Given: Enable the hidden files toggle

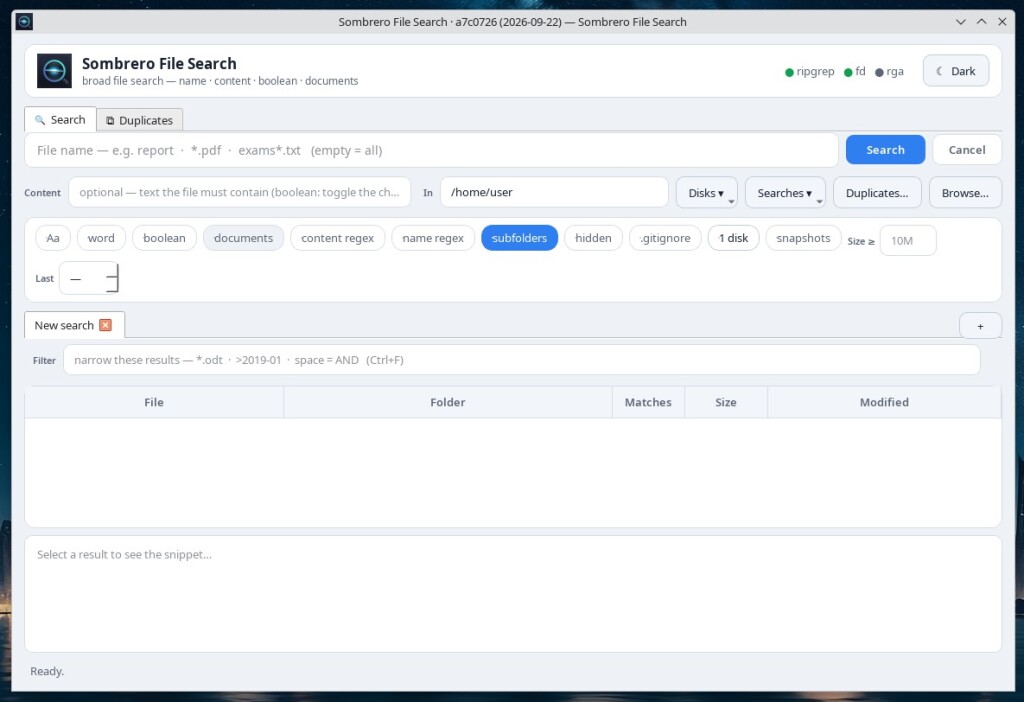Looking at the screenshot, I should coord(593,238).
